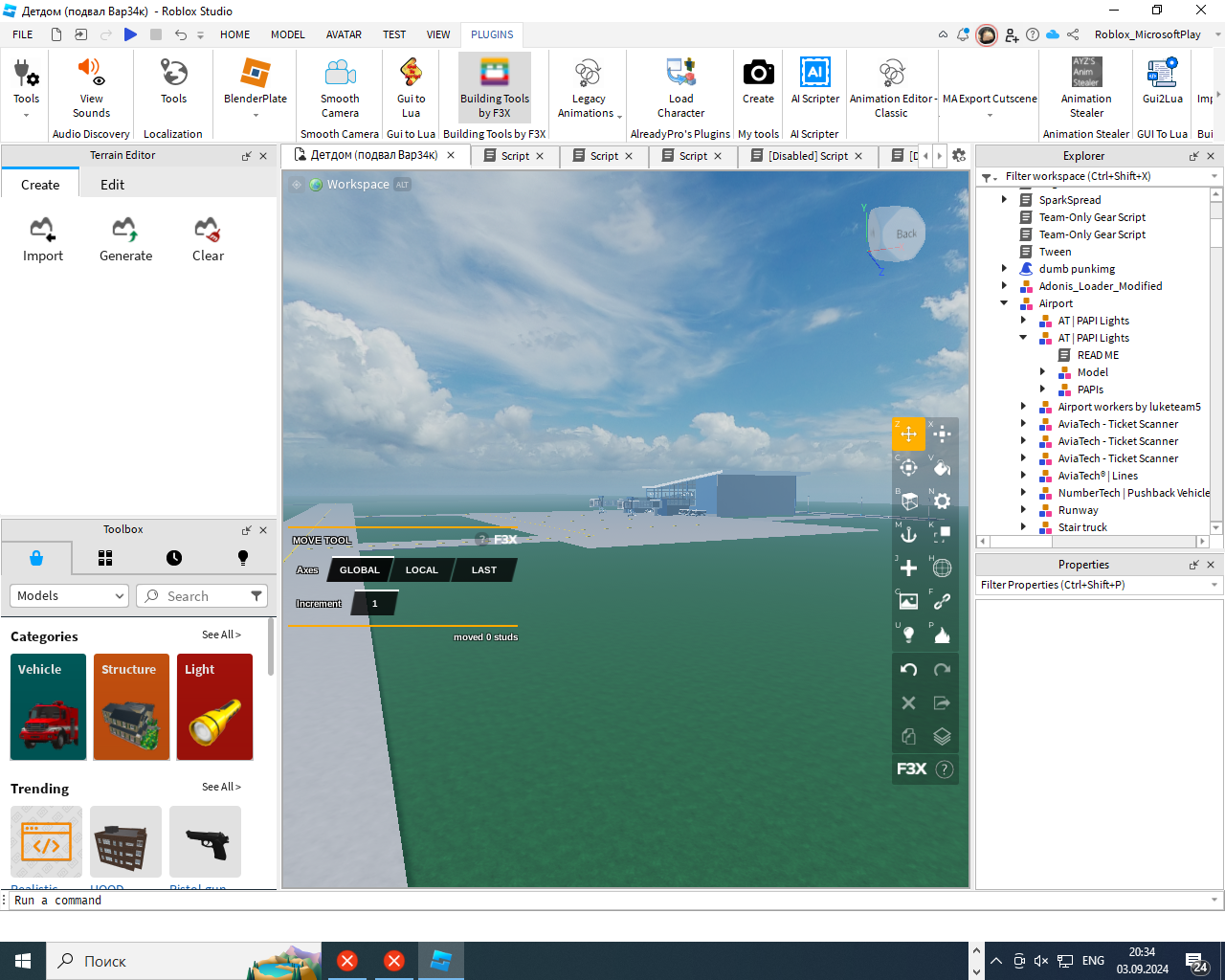Viewport: 1225px width, 980px height.
Task: Click the F3X undo arrow
Action: click(908, 670)
